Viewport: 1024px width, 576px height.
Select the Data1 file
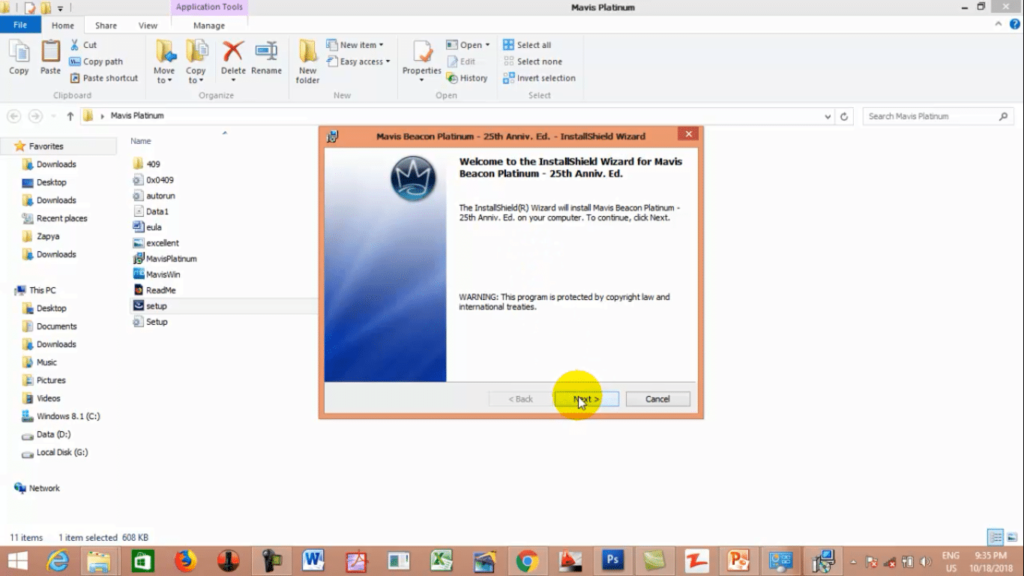coord(151,211)
